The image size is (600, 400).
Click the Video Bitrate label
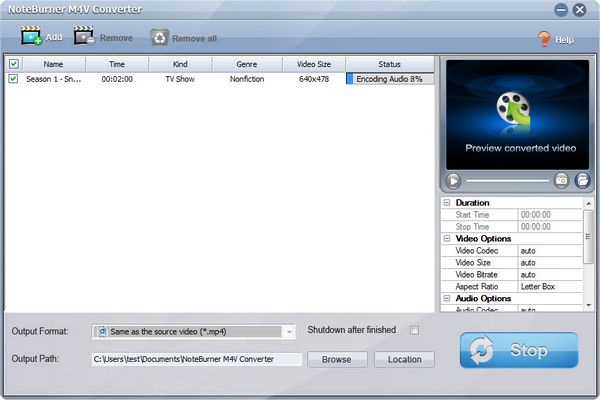476,274
